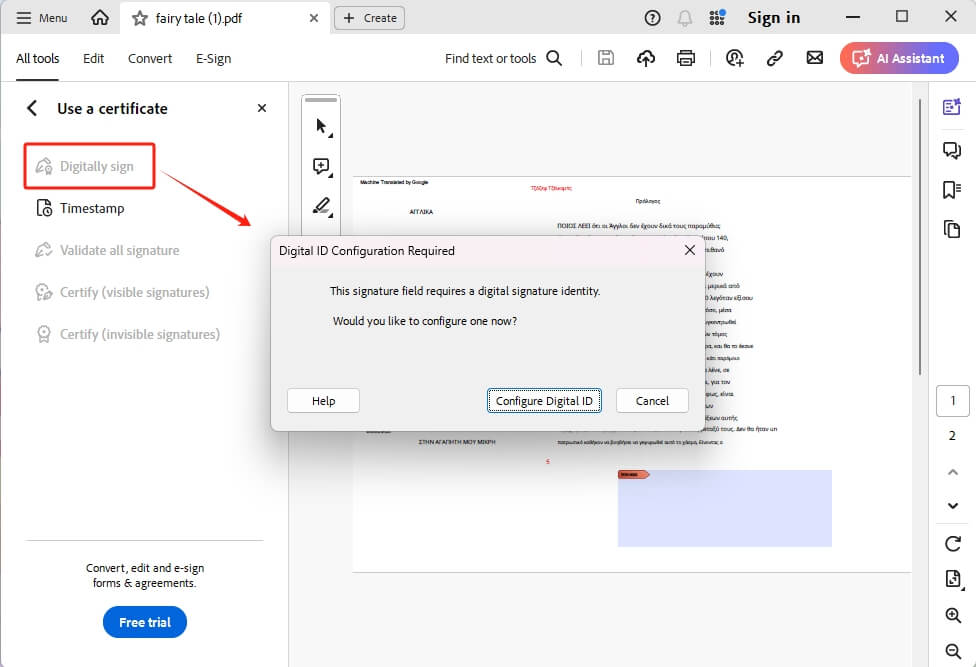The height and width of the screenshot is (667, 976).
Task: Zoom in with magnifier plus icon
Action: 953,615
